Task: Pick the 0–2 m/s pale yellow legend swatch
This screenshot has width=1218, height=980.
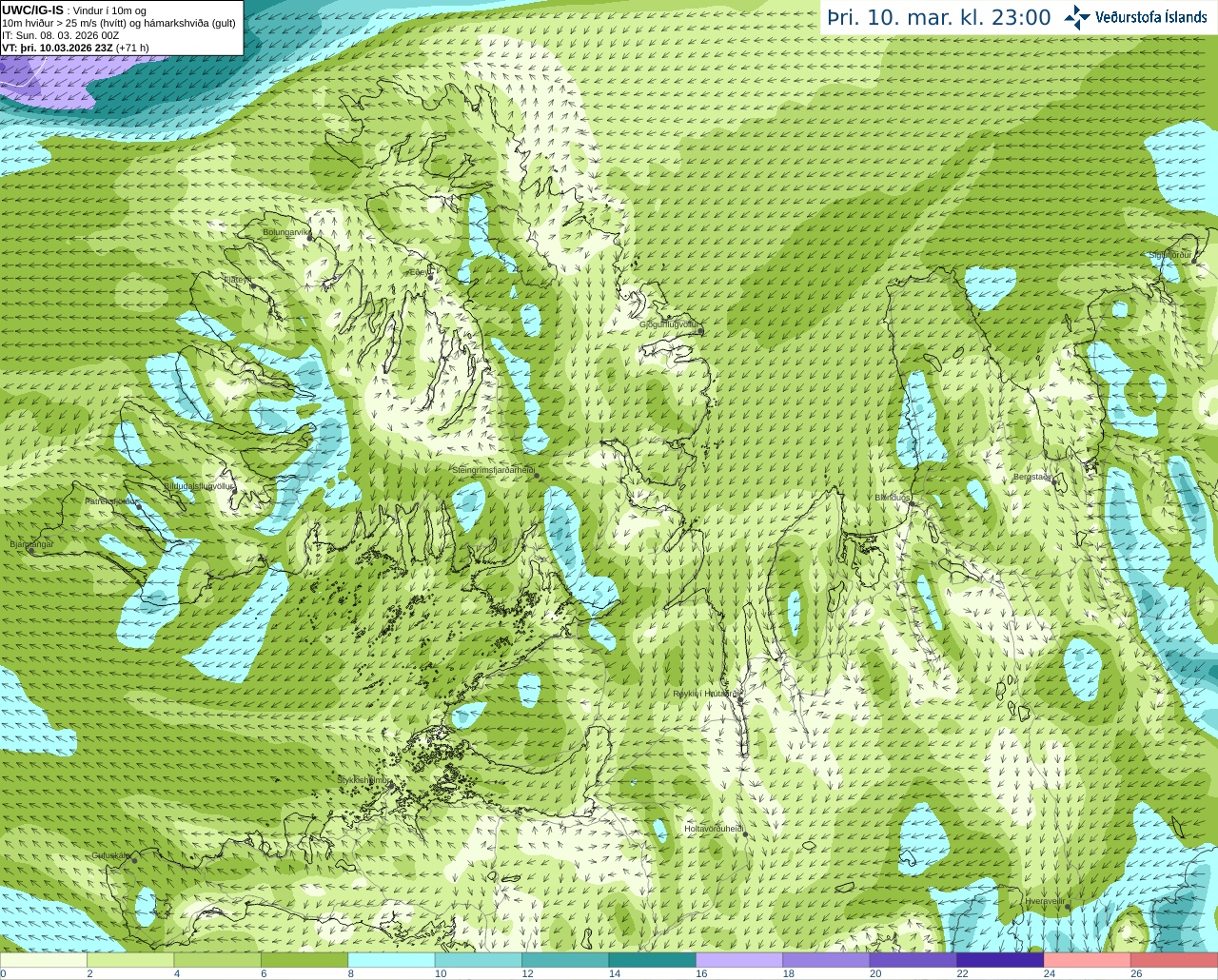Action: [x=44, y=960]
